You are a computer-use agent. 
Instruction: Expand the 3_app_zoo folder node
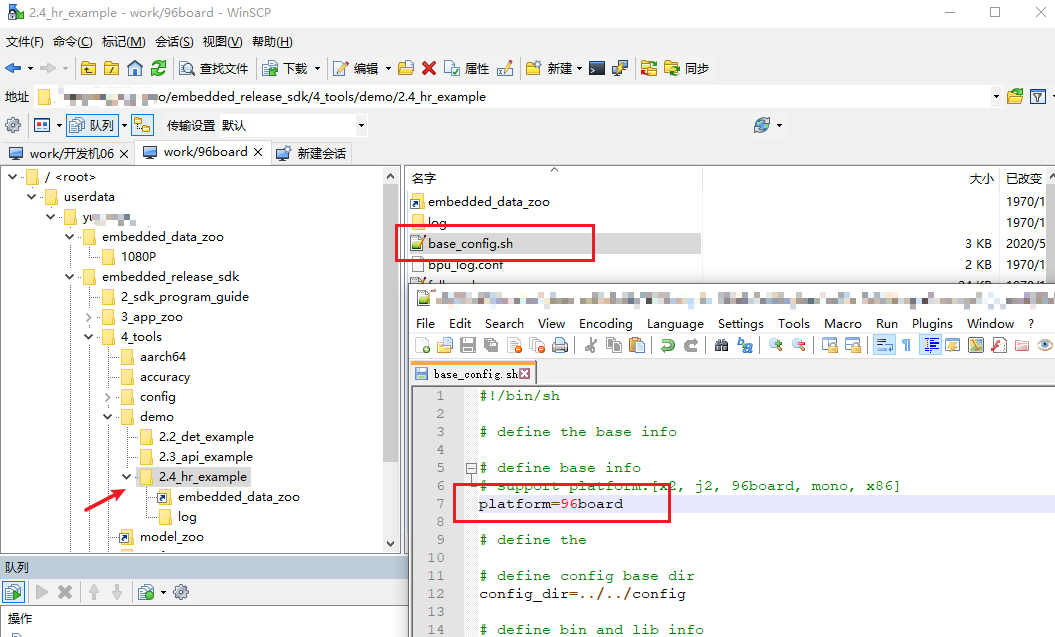89,317
